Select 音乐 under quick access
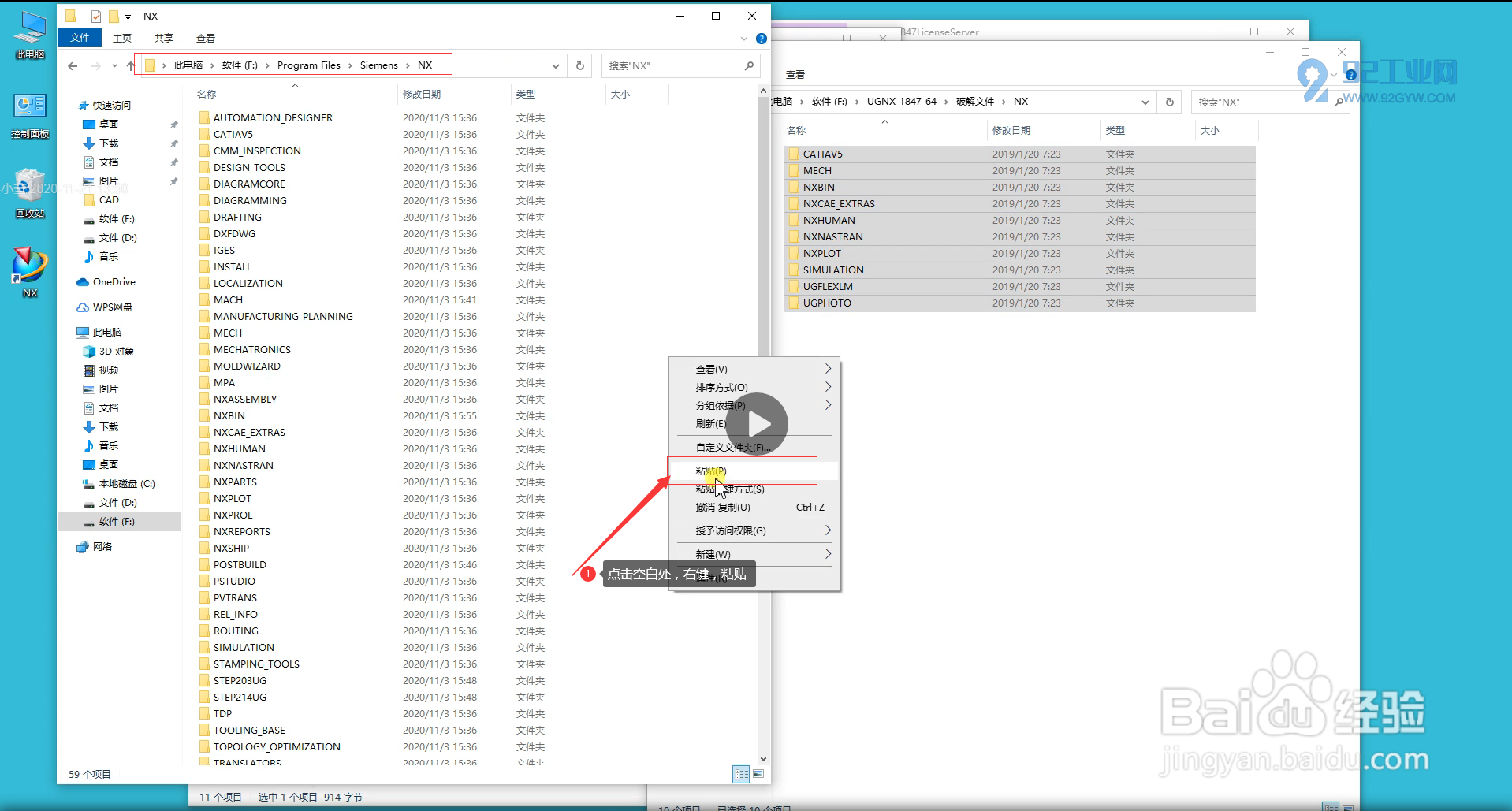This screenshot has width=1512, height=811. (101, 256)
